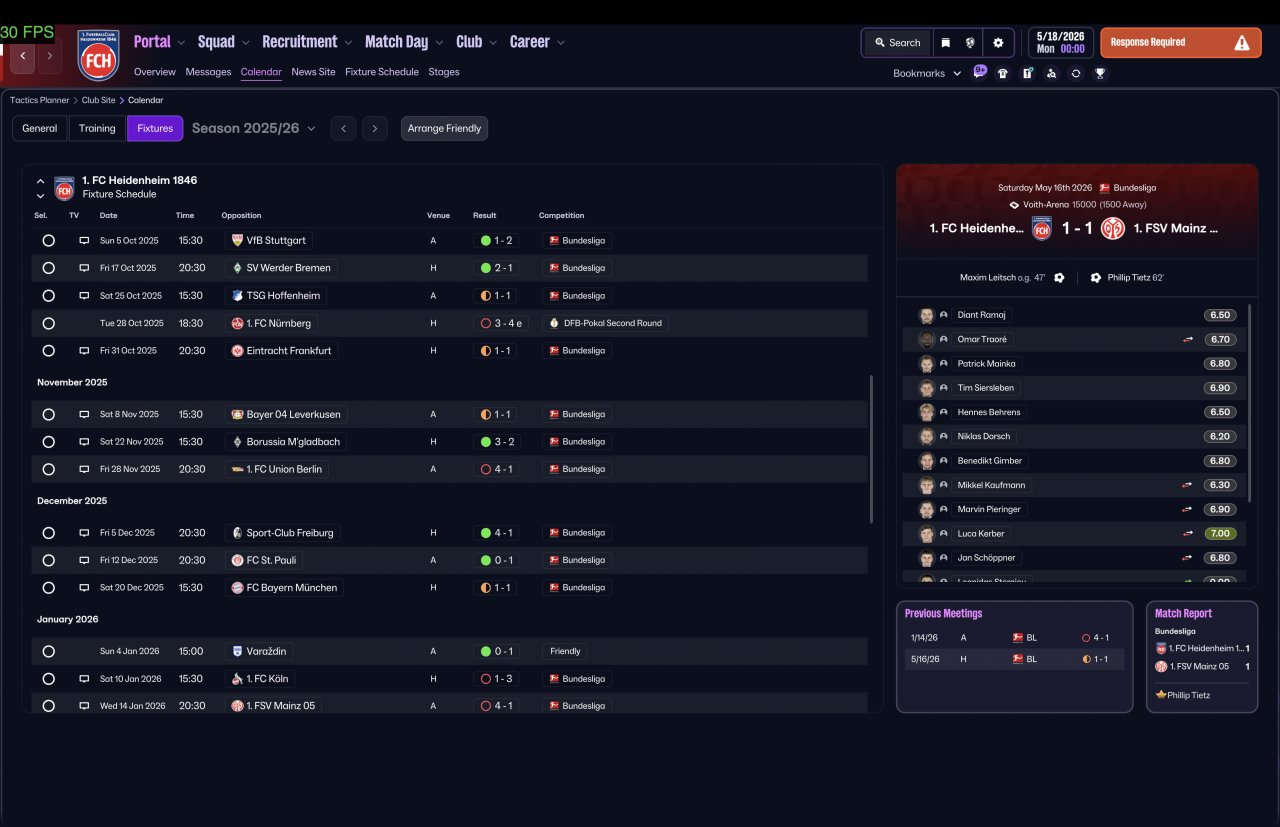The image size is (1280, 827).
Task: Open the Maxim Leitsch own goal ball icon
Action: tap(1059, 278)
